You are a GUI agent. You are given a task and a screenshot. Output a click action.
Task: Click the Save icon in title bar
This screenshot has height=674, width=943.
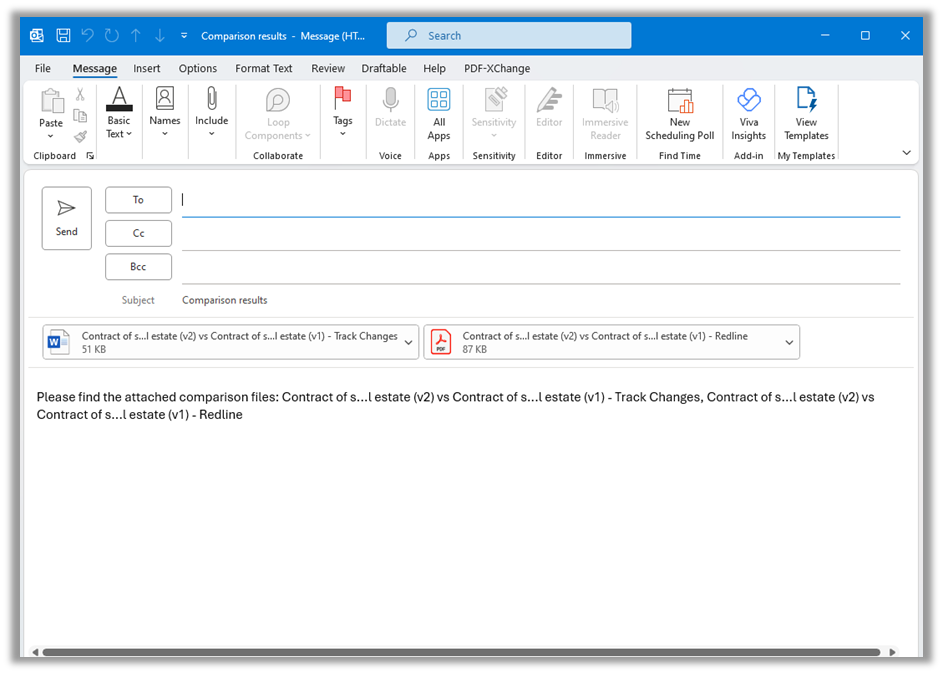[x=63, y=35]
